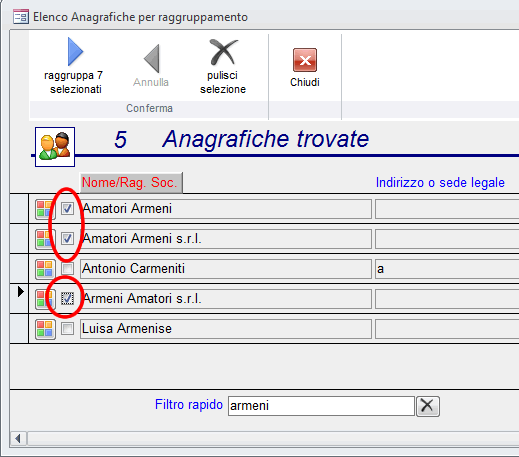
Task: Select the record selector of the Armeni Amatori s.r.l. row
Action: coord(19,299)
